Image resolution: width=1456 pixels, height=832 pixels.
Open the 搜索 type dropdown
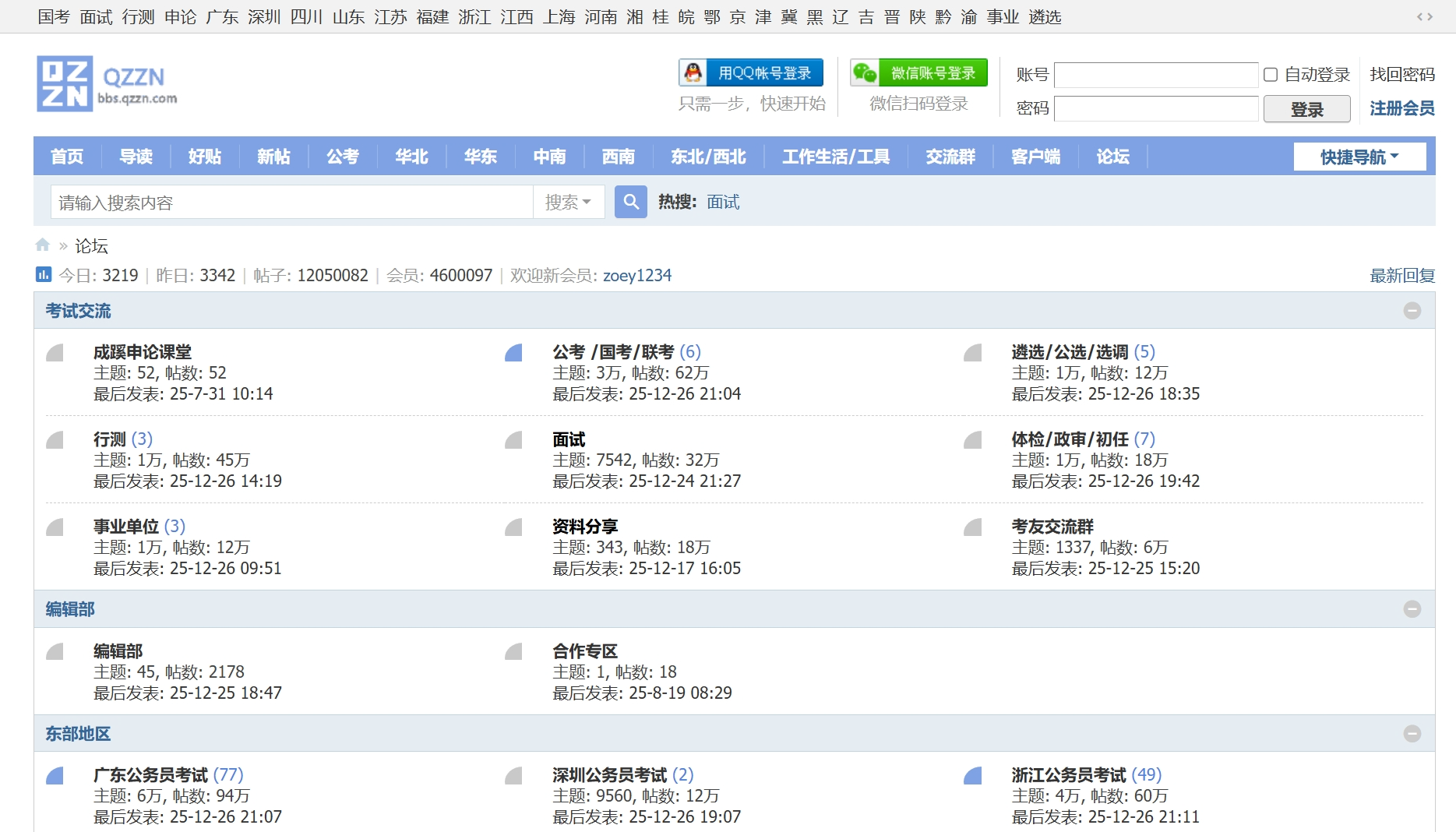tap(568, 203)
